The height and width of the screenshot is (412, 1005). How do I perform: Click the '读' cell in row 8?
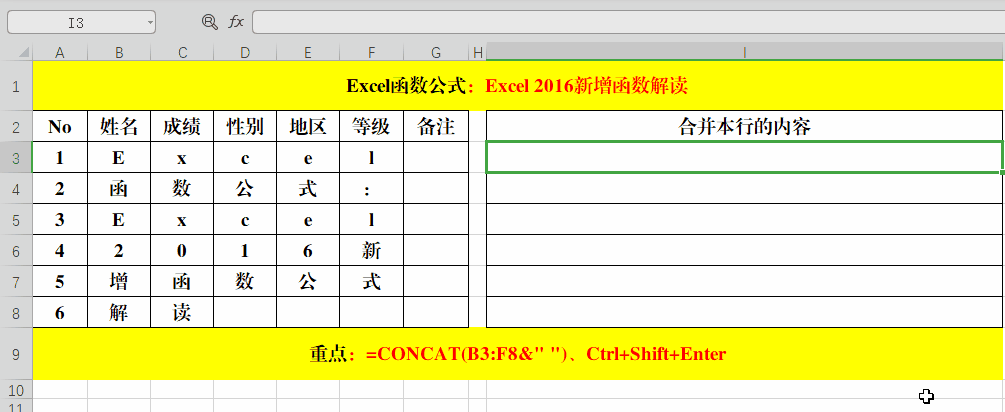pos(183,313)
